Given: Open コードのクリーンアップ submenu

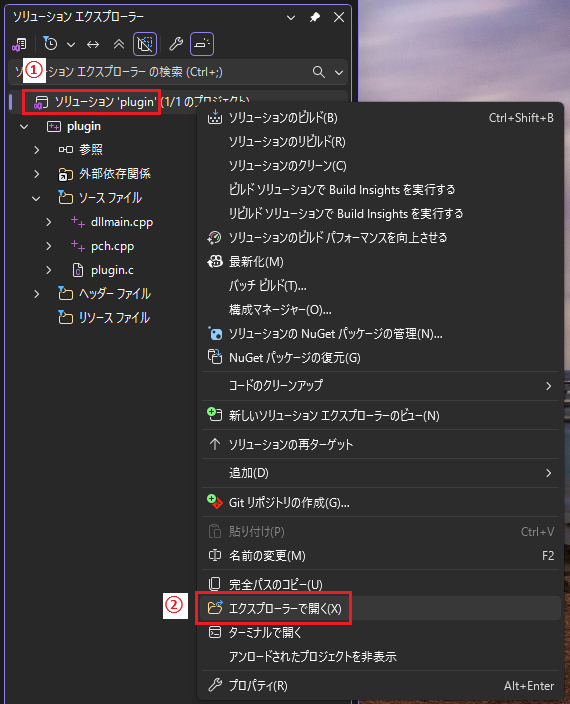Looking at the screenshot, I should tap(380, 386).
